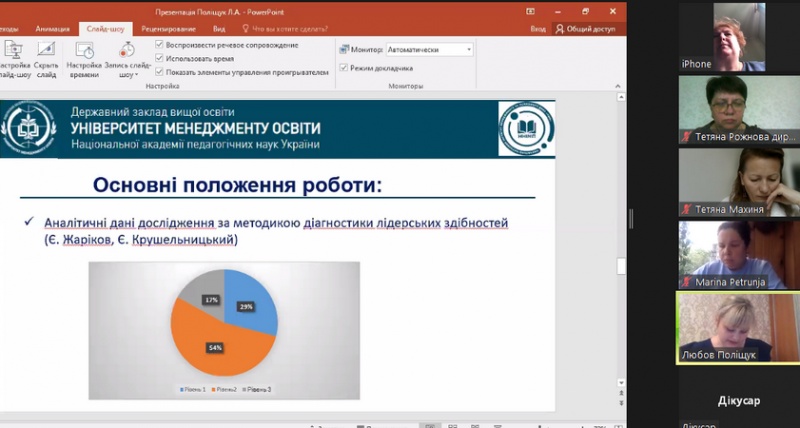The image size is (800, 428).
Task: Toggle Использовать время checkbox
Action: tap(159, 58)
